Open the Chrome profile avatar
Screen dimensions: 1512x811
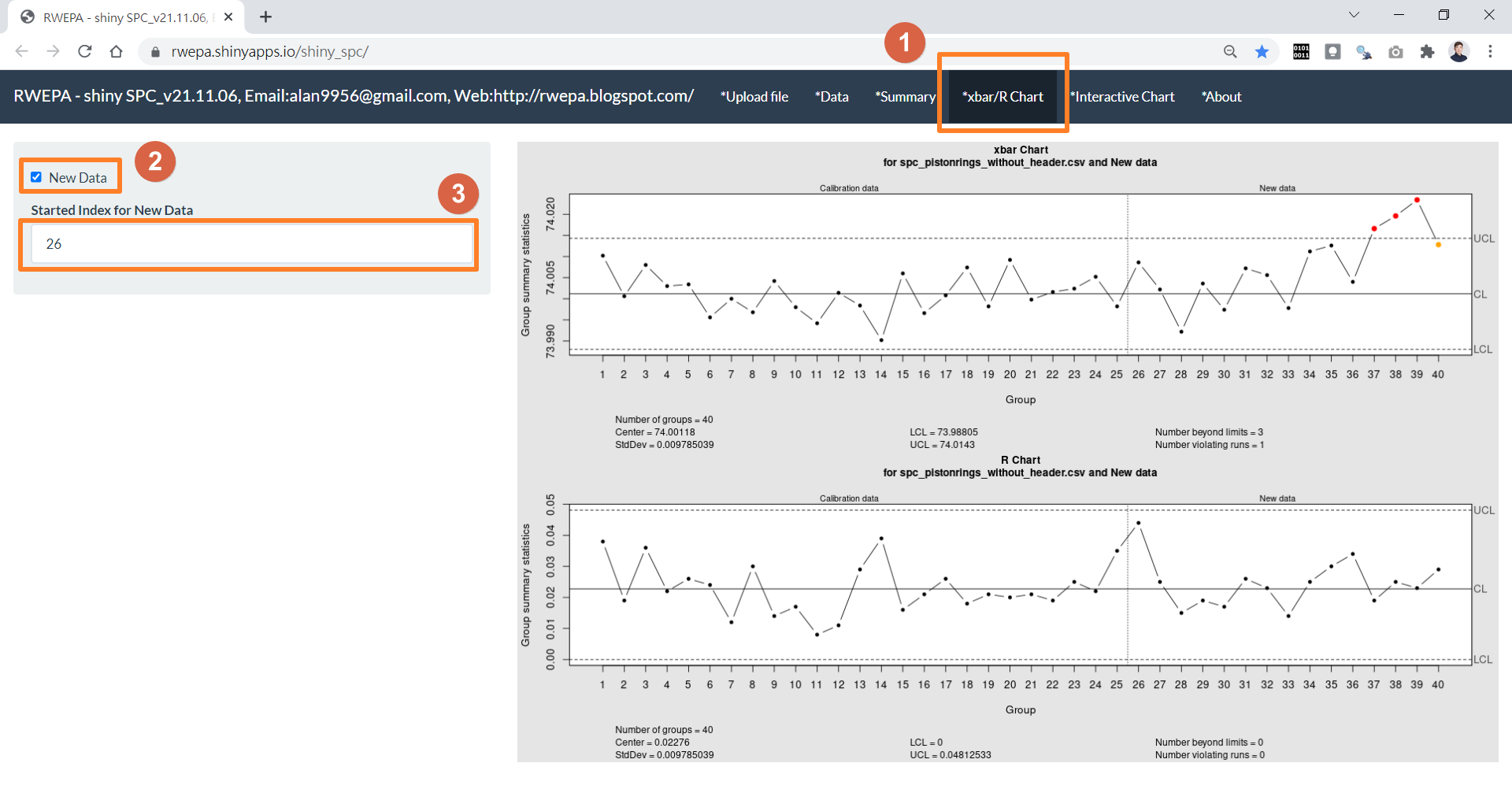coord(1458,52)
